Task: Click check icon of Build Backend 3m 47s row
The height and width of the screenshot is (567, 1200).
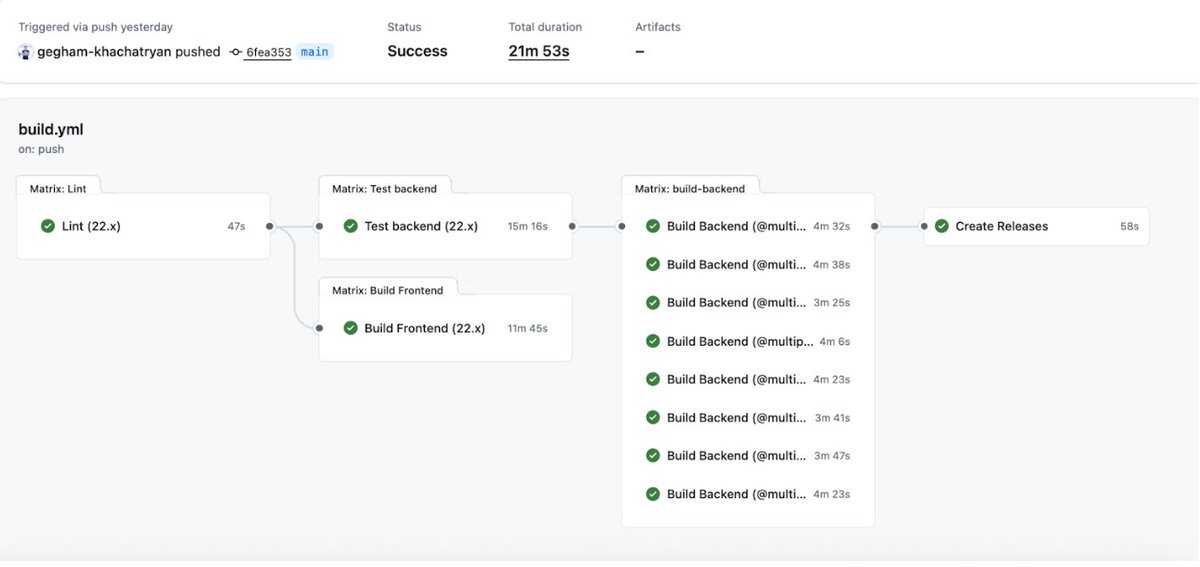Action: pyautogui.click(x=653, y=455)
